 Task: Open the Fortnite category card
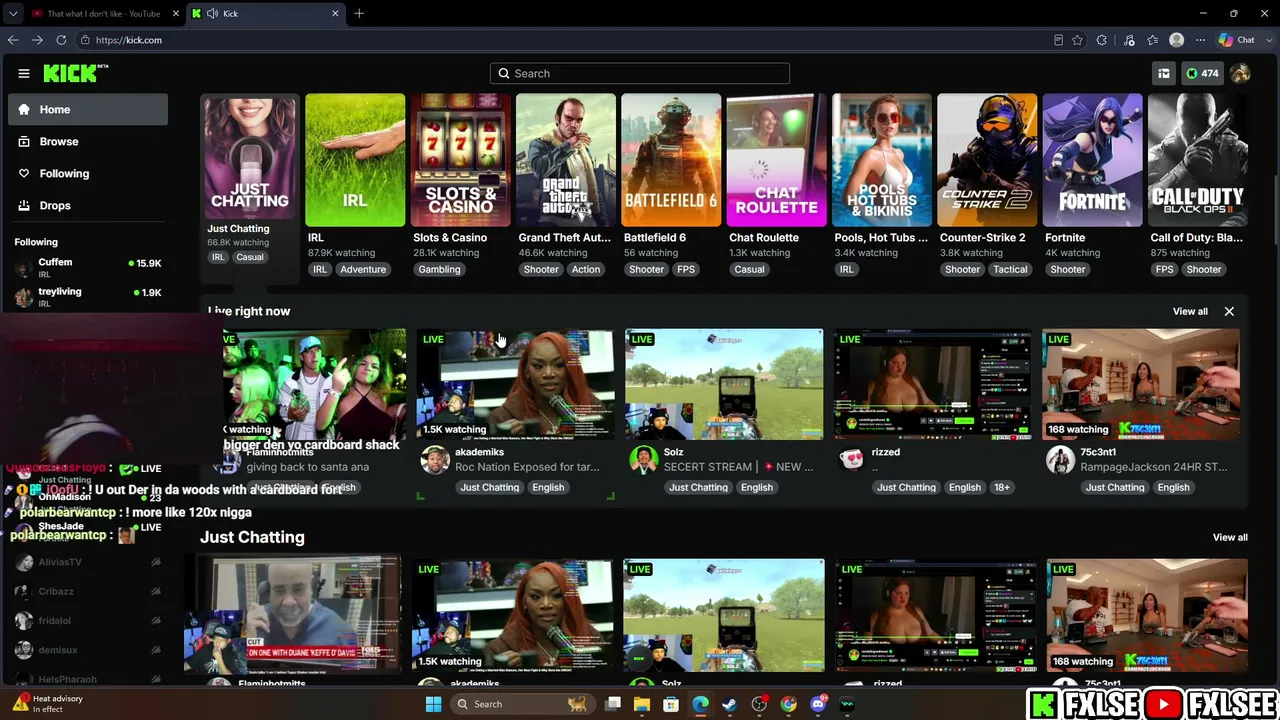[x=1092, y=160]
